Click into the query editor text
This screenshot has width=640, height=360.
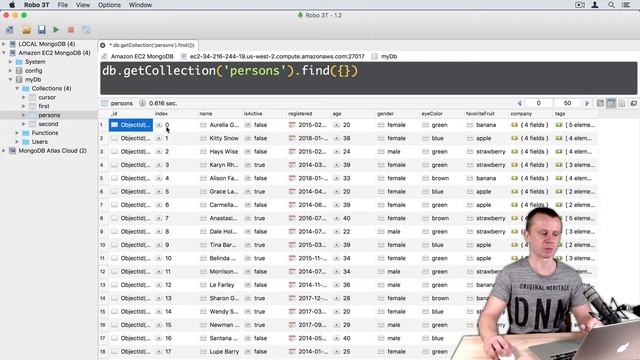230,71
